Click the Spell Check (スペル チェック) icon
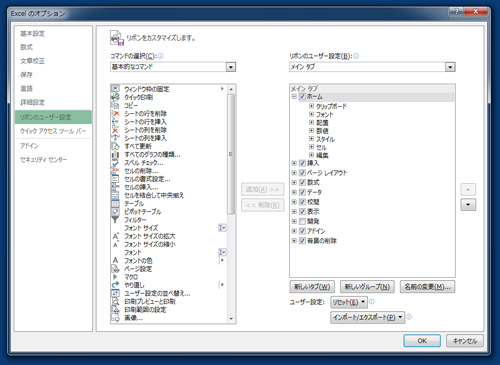The width and height of the screenshot is (500, 365). (115, 163)
